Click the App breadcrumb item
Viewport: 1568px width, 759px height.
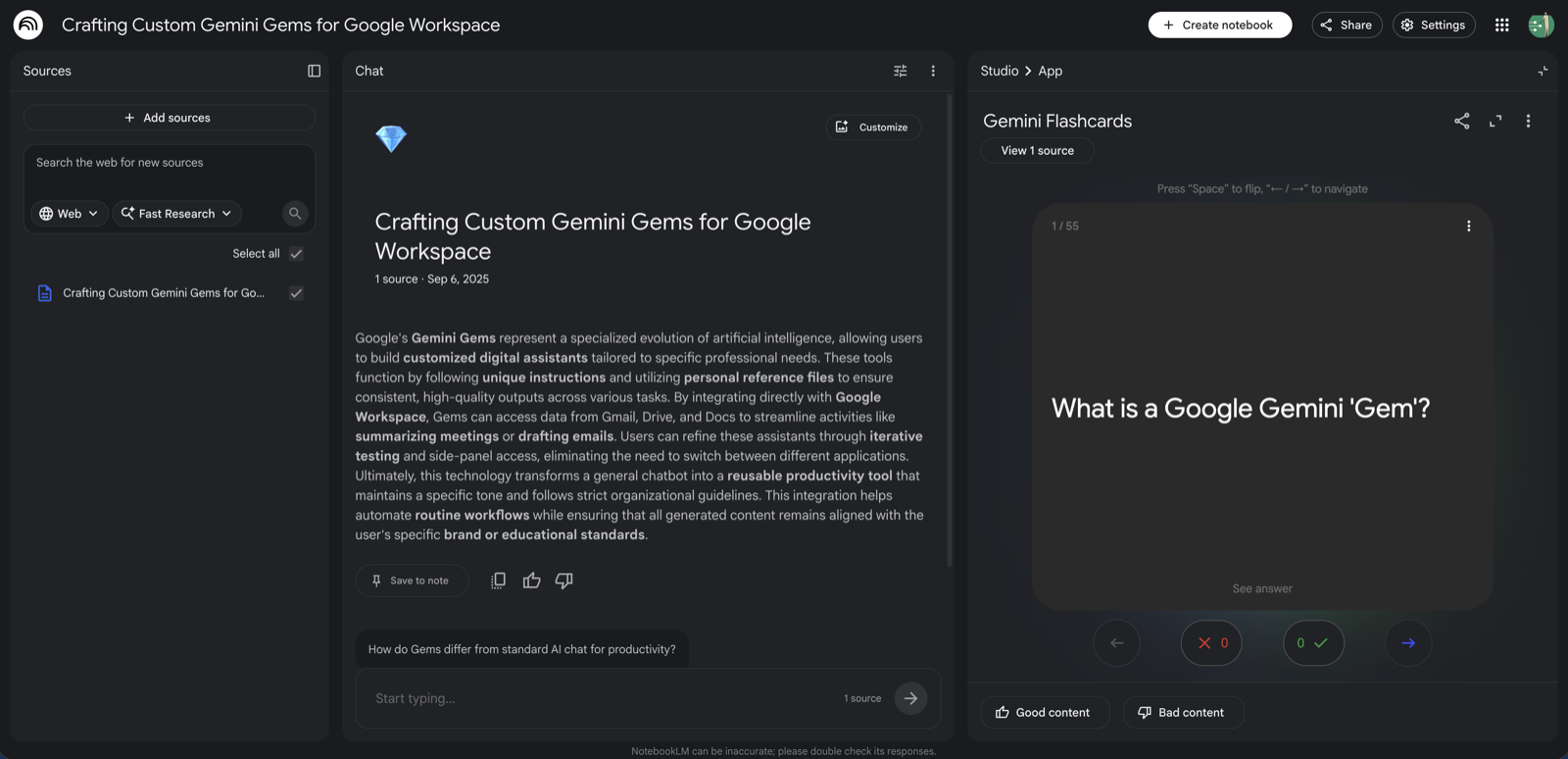[x=1051, y=71]
